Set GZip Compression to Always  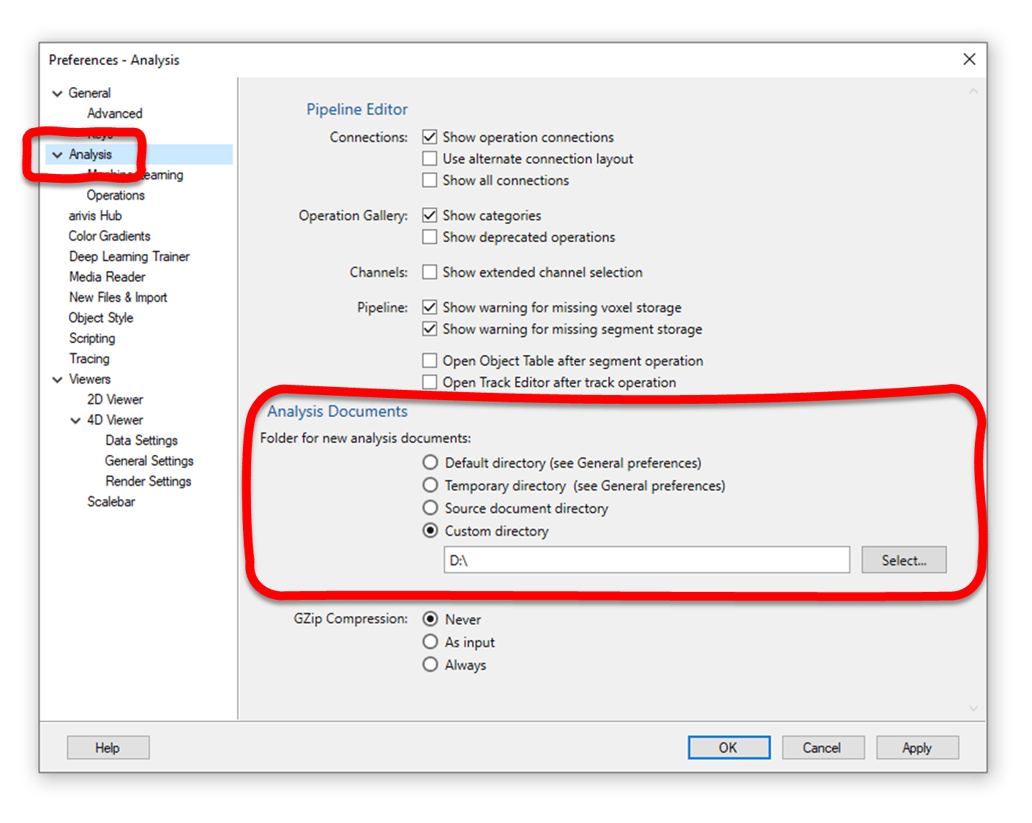[x=430, y=664]
